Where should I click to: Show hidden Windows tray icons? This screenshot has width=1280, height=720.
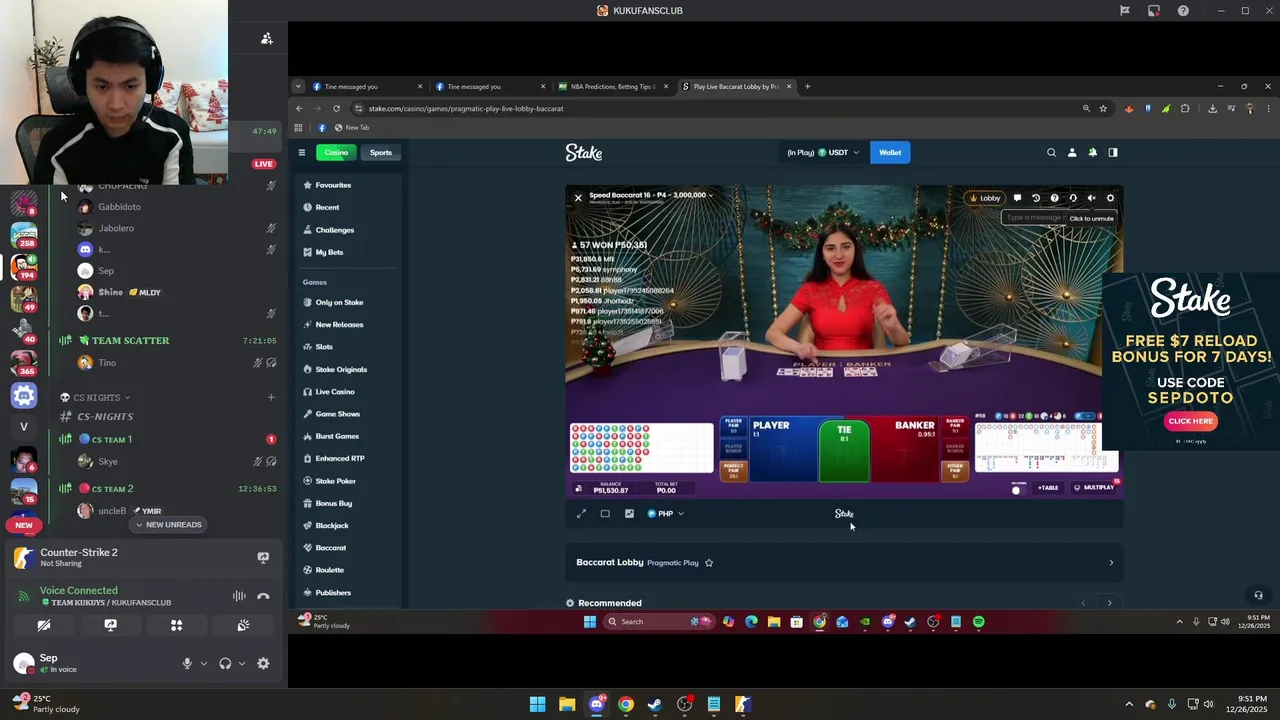tap(1129, 704)
